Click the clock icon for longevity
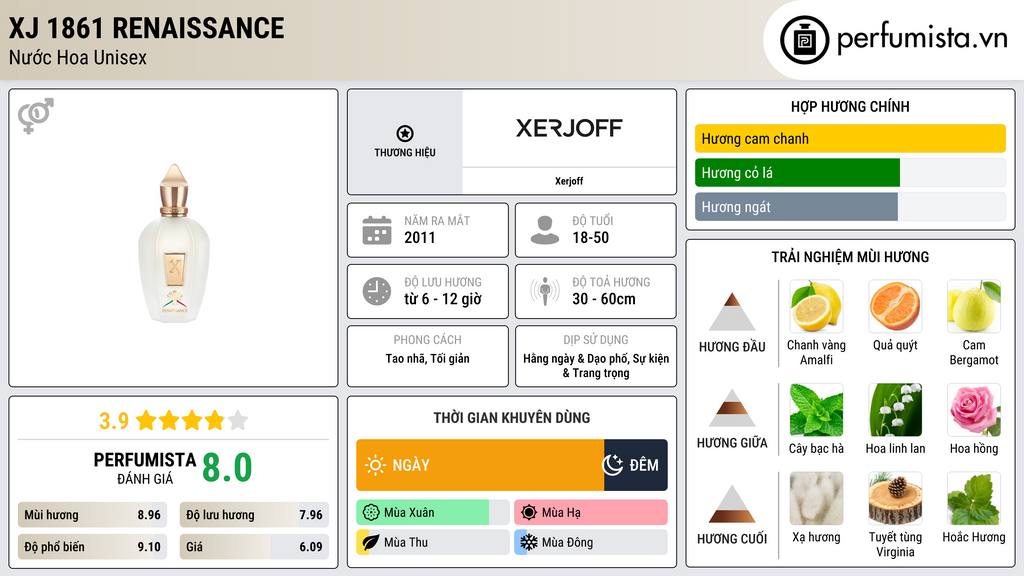This screenshot has width=1024, height=576. [377, 291]
